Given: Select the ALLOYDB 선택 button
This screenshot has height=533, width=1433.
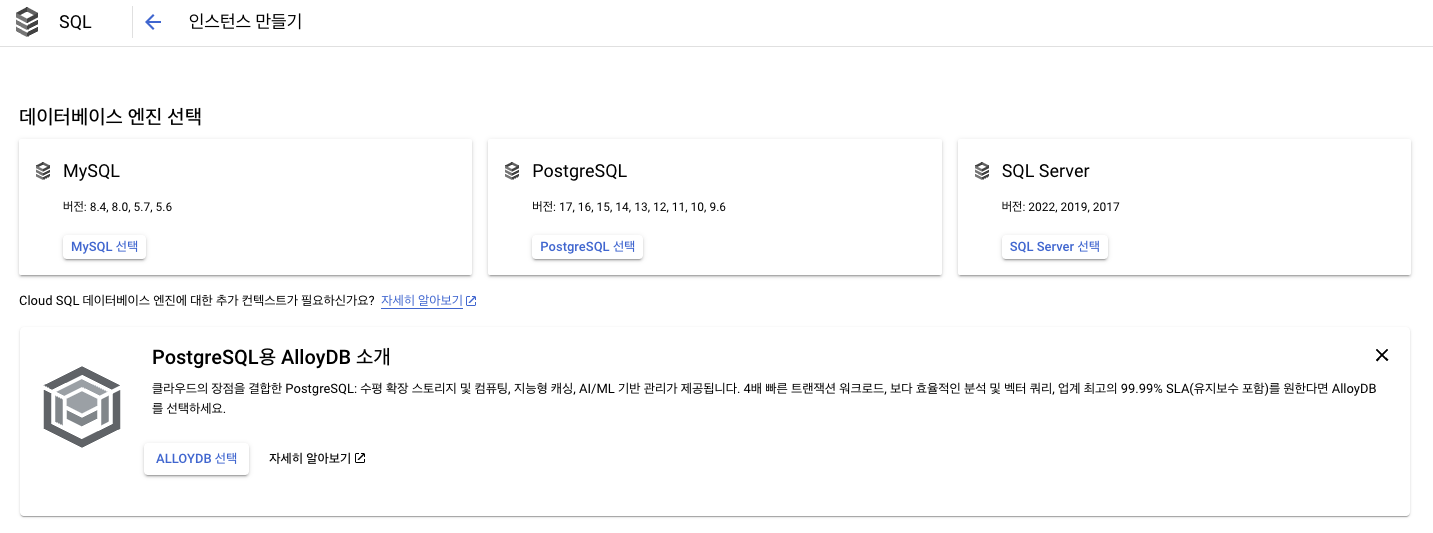Looking at the screenshot, I should pos(196,459).
